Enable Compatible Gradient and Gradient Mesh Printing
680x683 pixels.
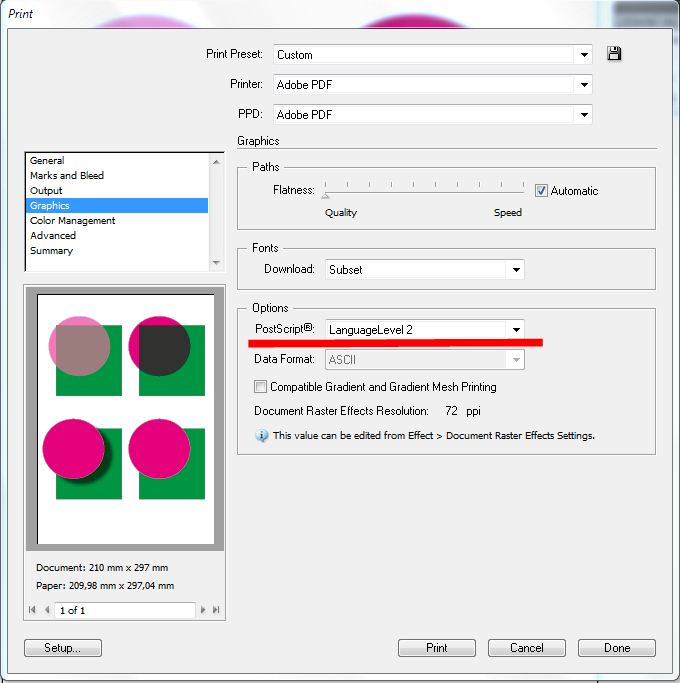point(260,386)
